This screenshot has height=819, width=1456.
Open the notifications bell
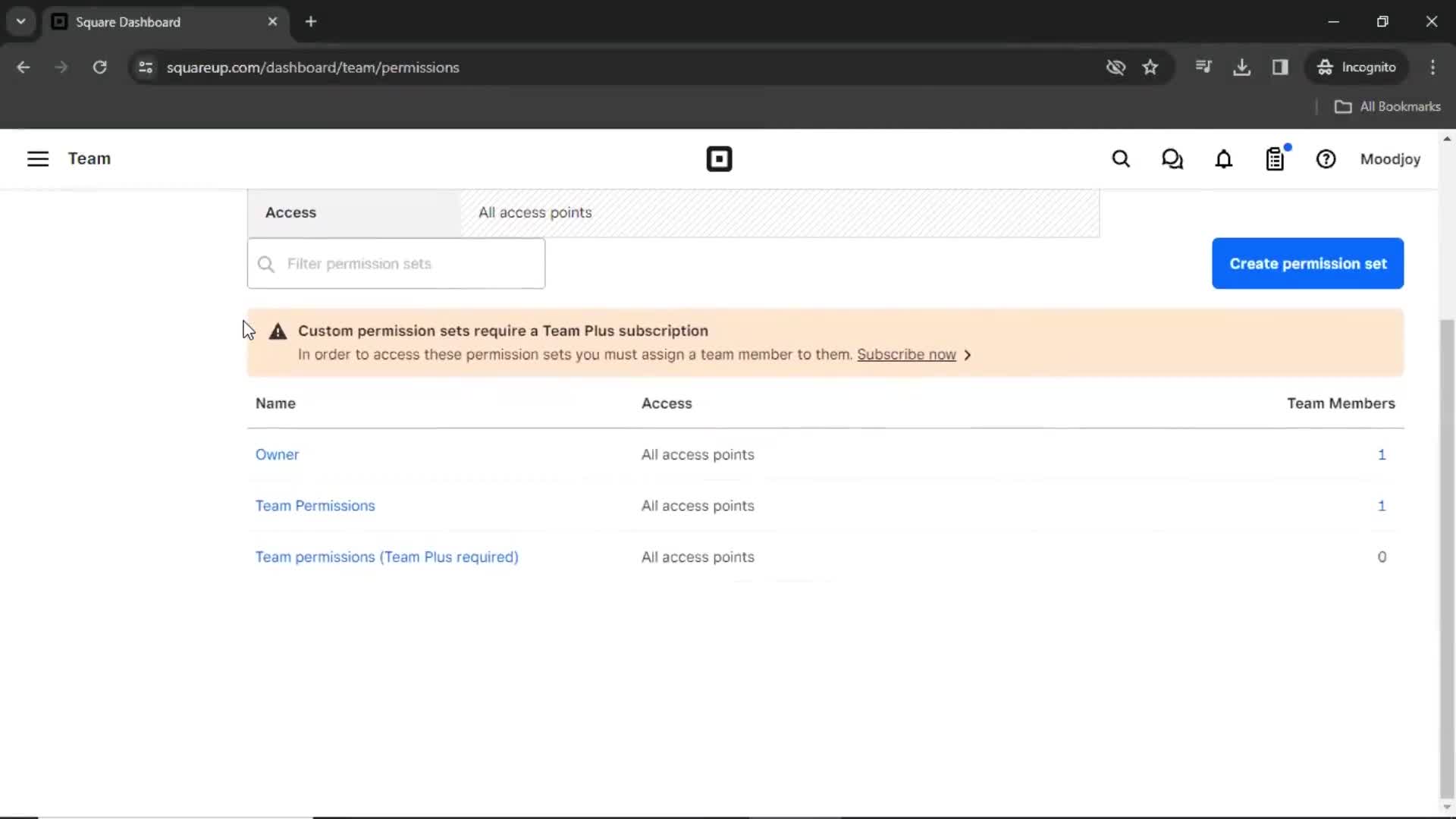[1224, 159]
